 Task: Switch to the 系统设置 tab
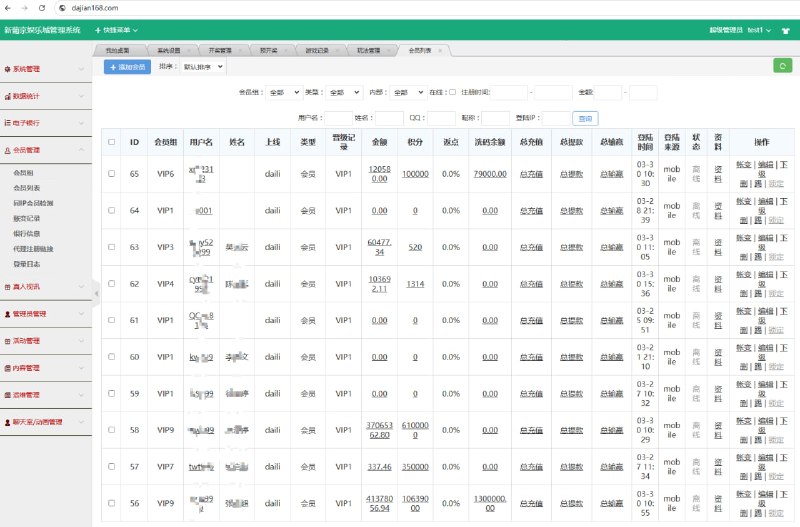(x=168, y=49)
